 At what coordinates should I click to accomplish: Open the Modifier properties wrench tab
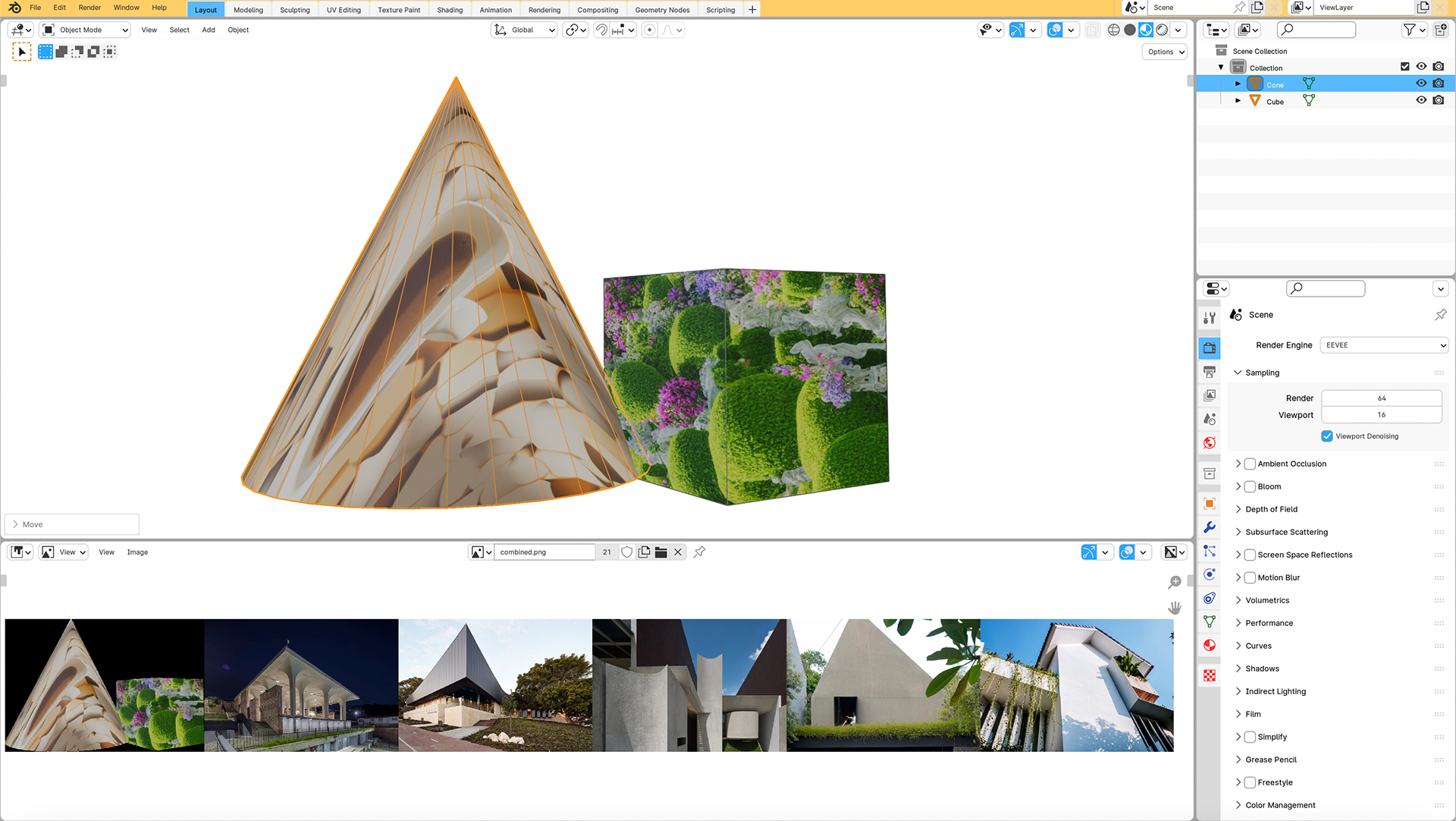tap(1210, 527)
